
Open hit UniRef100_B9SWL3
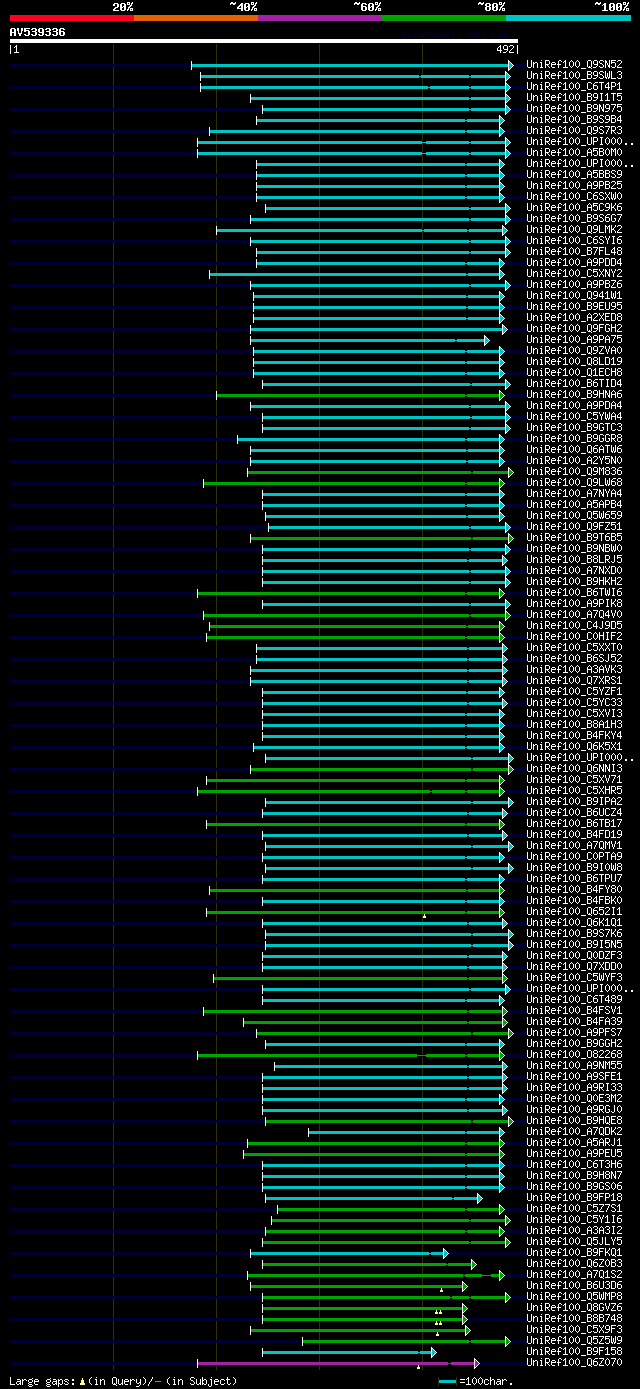click(x=574, y=75)
